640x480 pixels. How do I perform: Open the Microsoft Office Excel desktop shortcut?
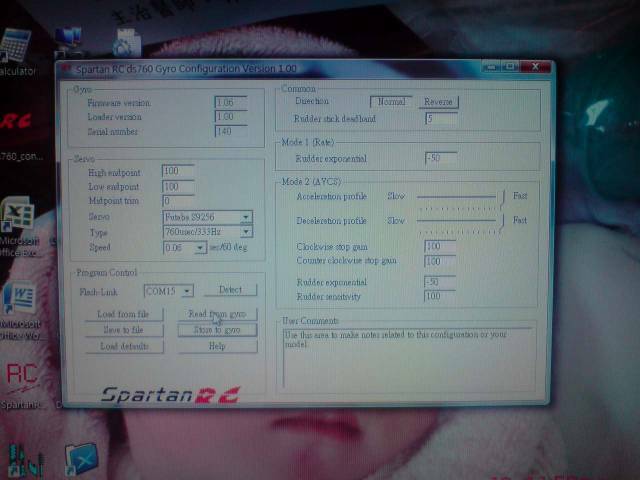click(18, 227)
